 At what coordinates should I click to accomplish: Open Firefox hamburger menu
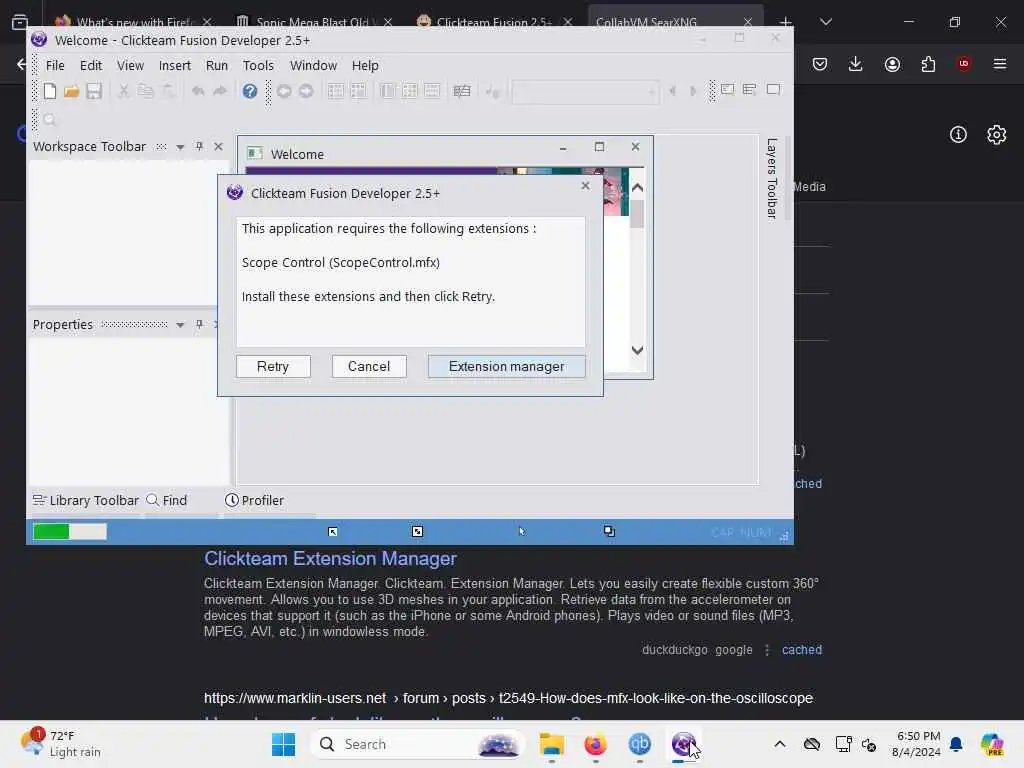(1000, 64)
